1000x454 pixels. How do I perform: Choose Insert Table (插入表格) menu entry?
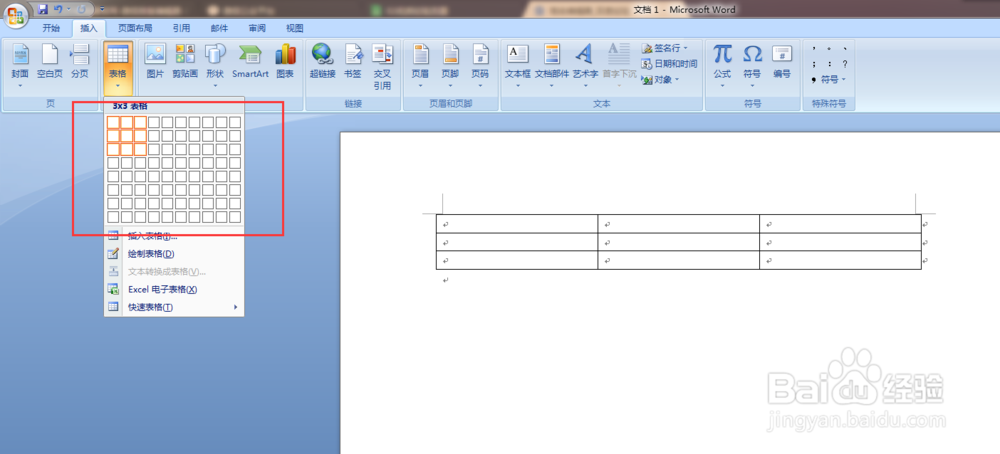pos(173,236)
